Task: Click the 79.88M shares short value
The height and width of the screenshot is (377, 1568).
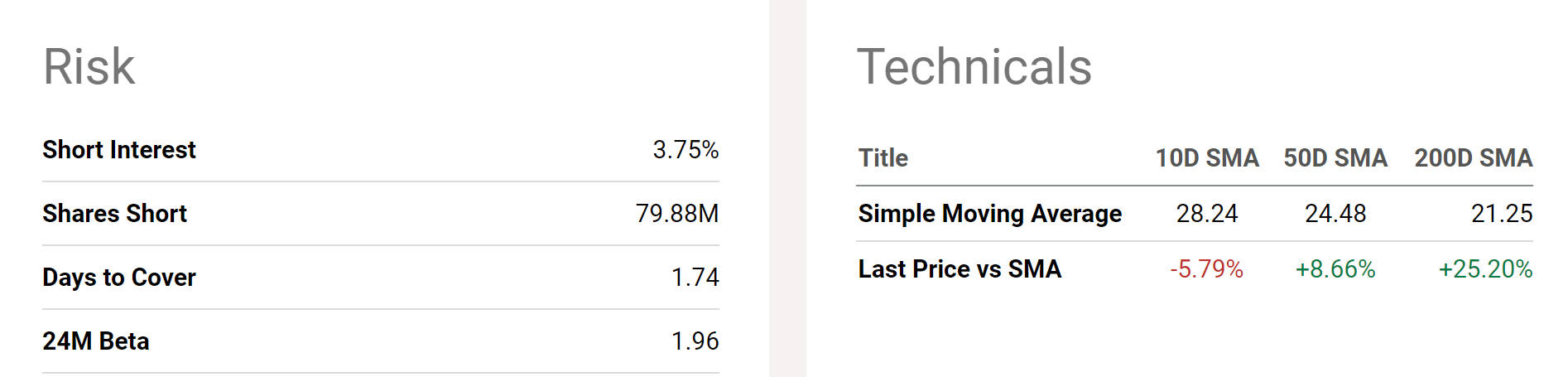Action: point(676,214)
